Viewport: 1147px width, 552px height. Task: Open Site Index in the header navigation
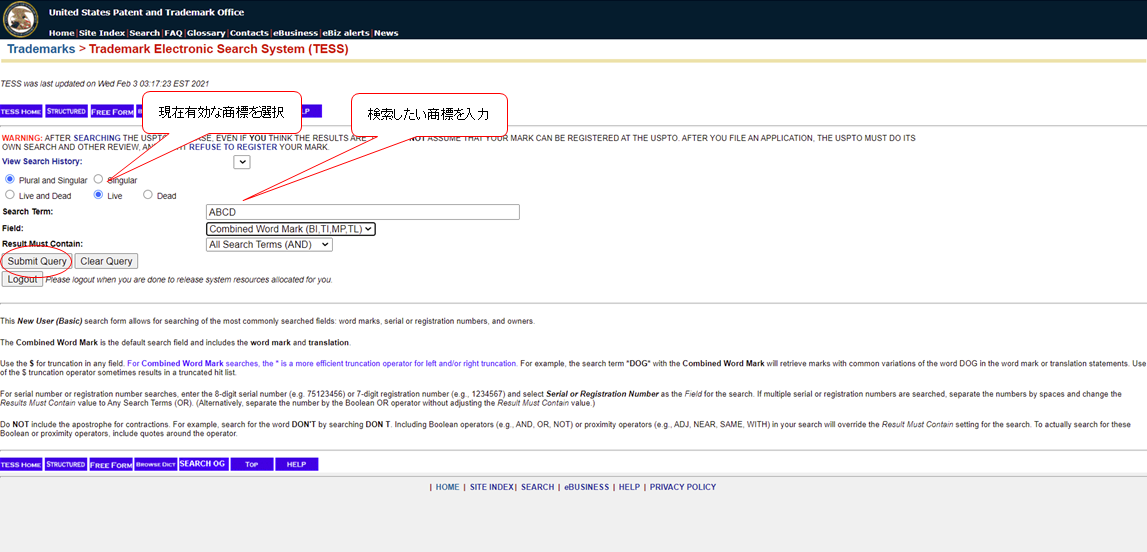[102, 33]
